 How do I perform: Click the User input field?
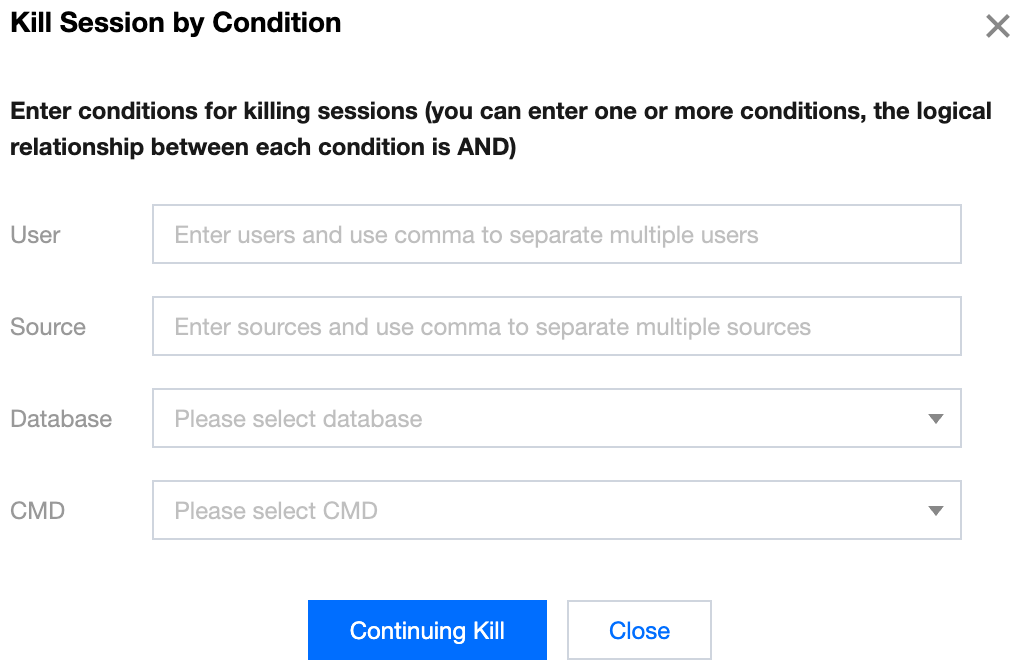coord(556,235)
